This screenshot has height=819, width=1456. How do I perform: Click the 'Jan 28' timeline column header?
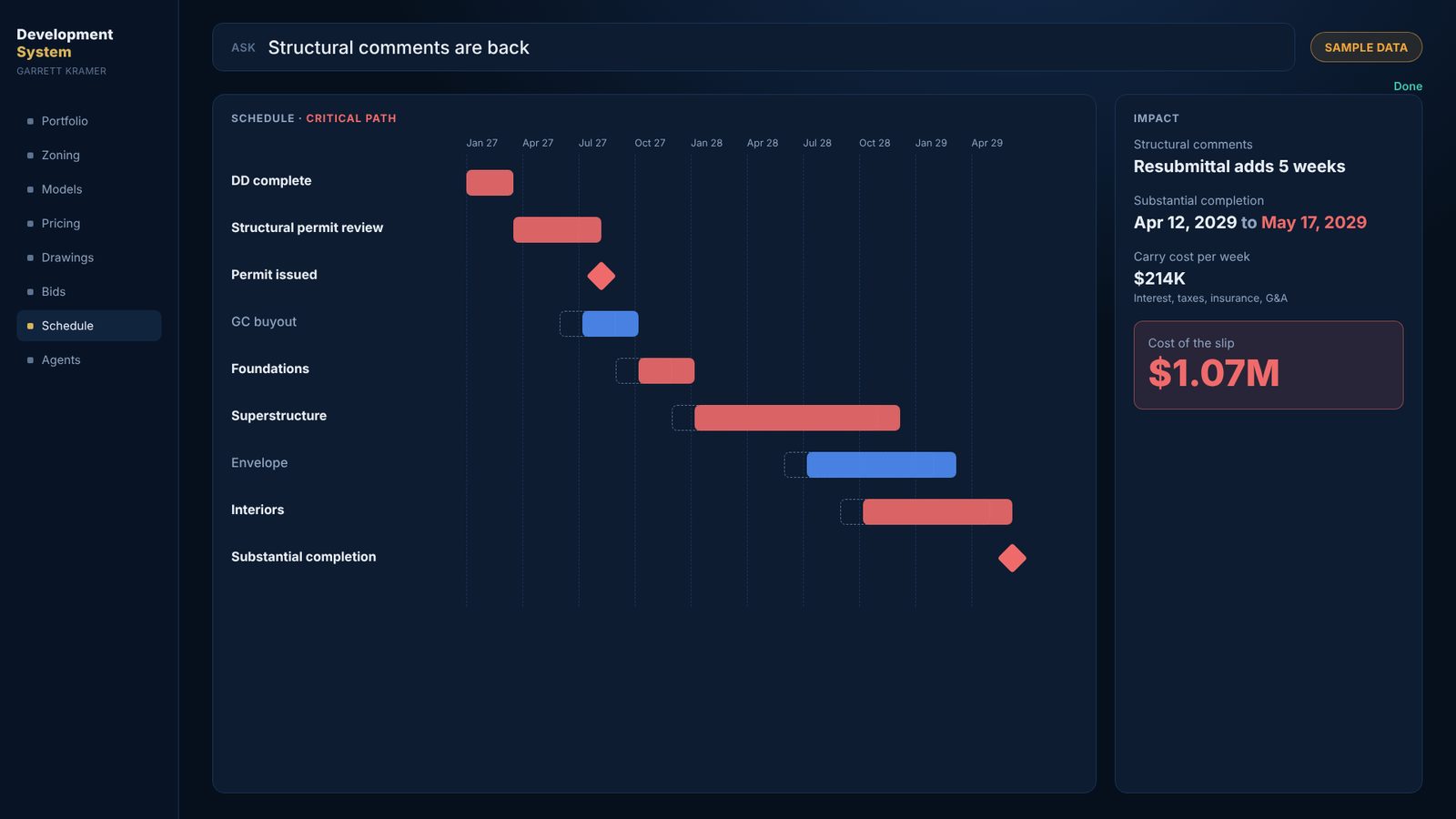[706, 143]
